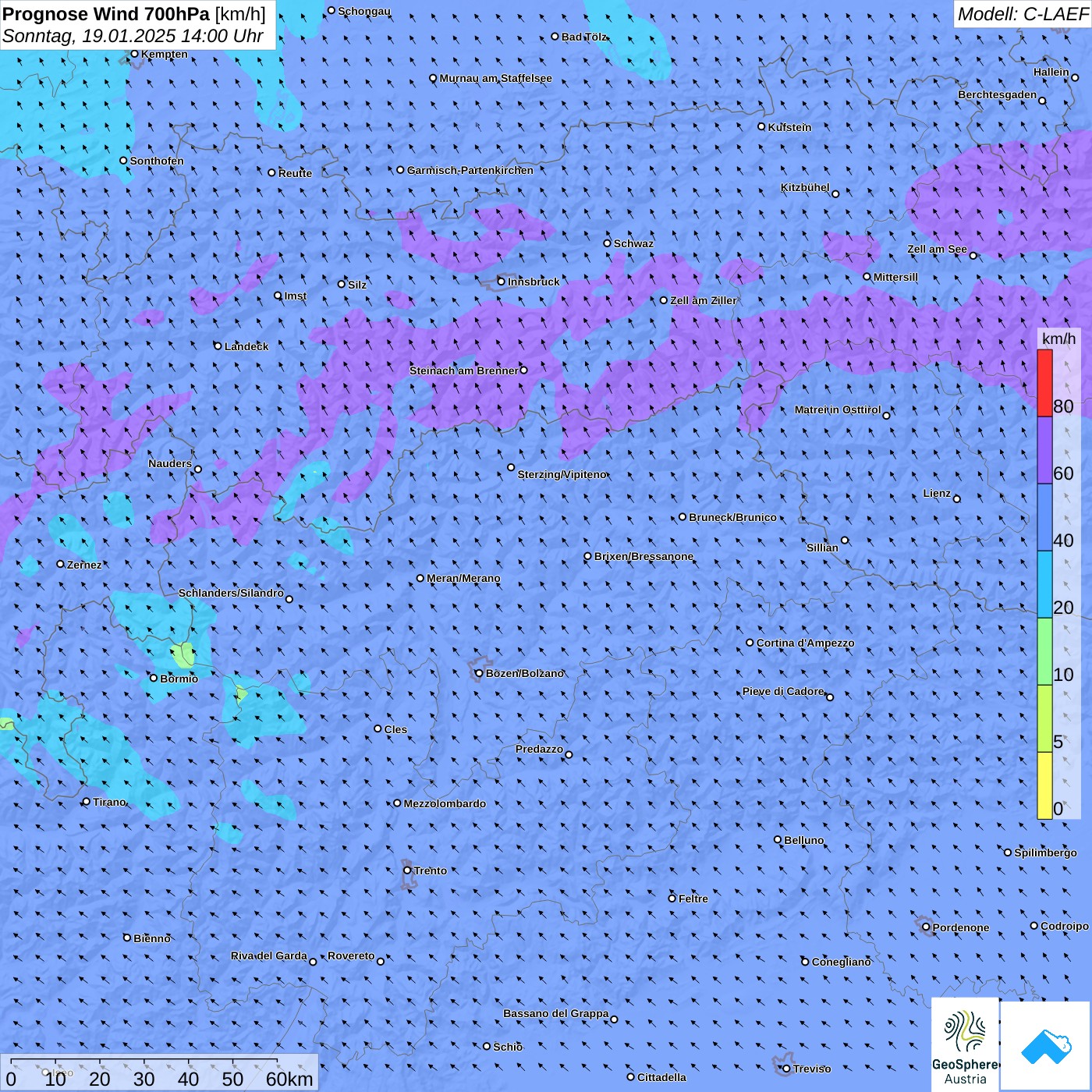Click the Tirano label
Image resolution: width=1092 pixels, height=1092 pixels.
point(109,802)
